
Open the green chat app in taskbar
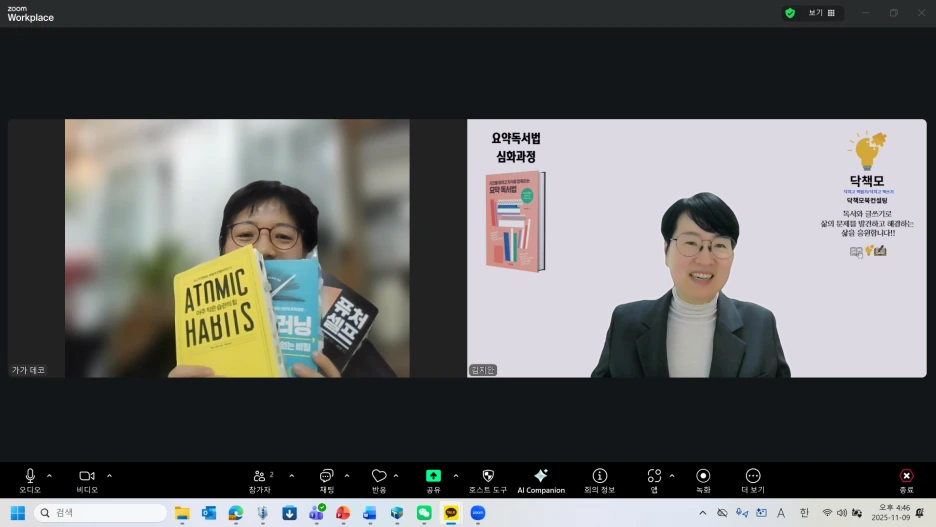point(424,513)
